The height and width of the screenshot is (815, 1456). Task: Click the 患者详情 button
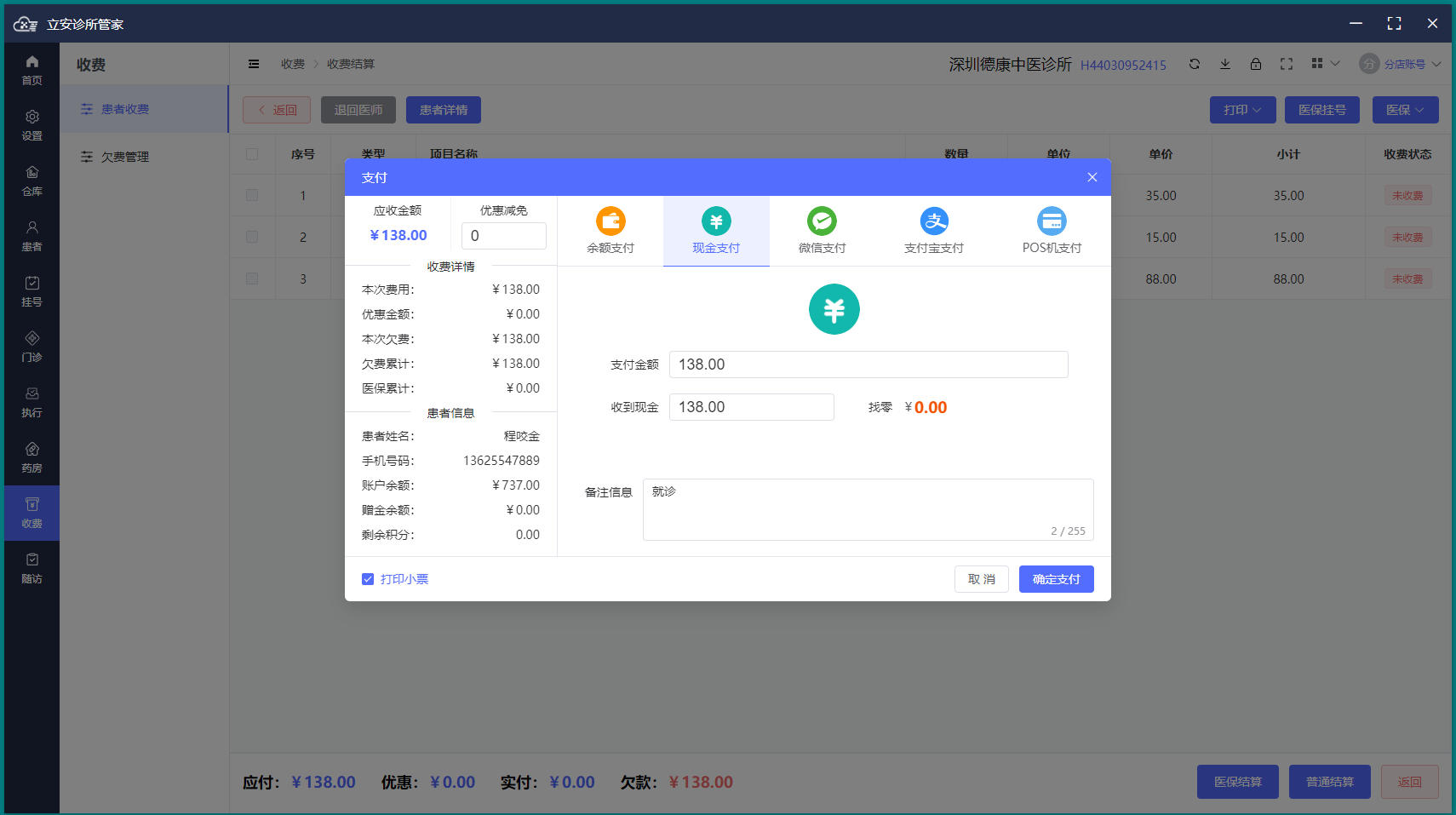coord(444,110)
